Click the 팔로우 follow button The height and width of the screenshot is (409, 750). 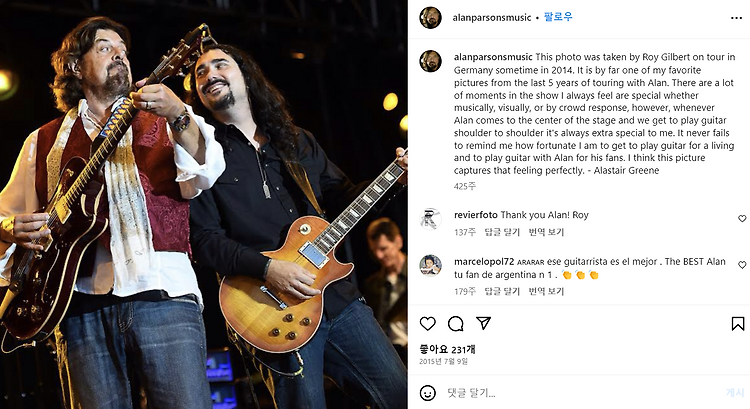coord(558,17)
